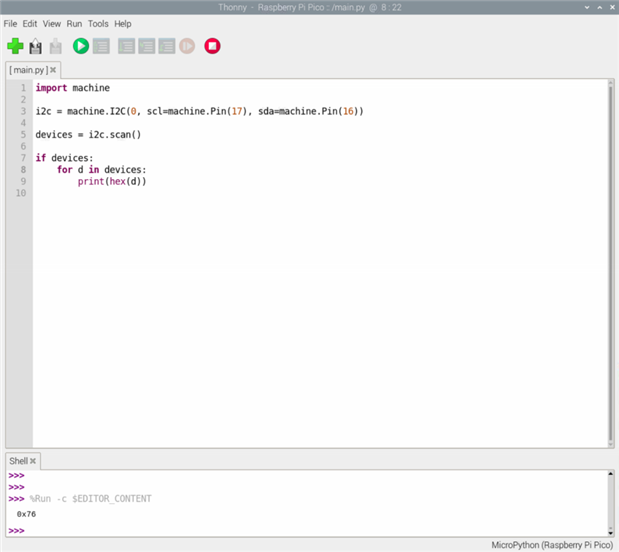Image resolution: width=619 pixels, height=552 pixels.
Task: Click the Debug current script icon
Action: coord(101,46)
